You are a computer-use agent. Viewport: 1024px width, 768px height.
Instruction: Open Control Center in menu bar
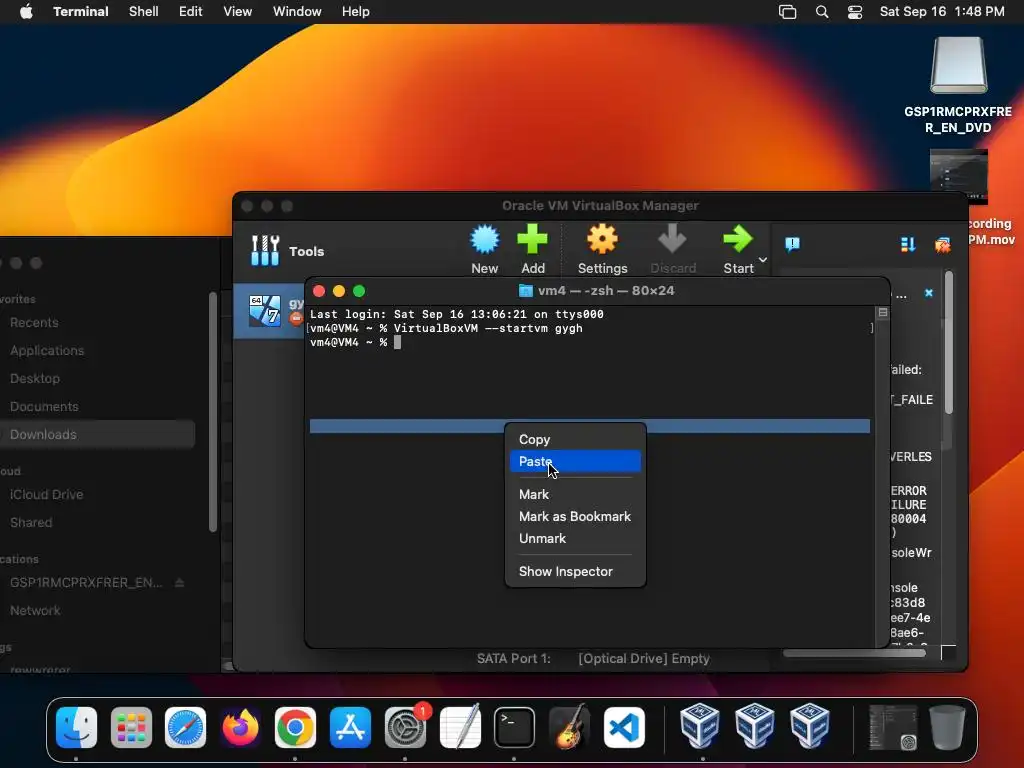855,12
